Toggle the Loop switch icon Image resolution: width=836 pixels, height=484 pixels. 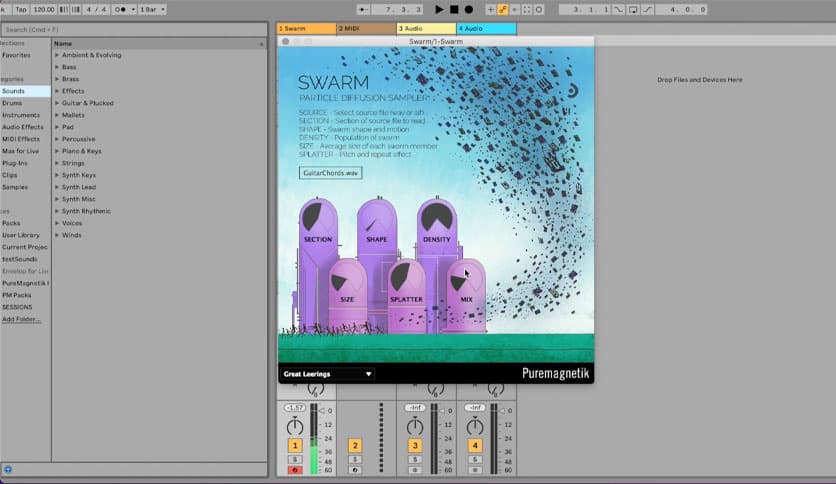click(x=632, y=10)
